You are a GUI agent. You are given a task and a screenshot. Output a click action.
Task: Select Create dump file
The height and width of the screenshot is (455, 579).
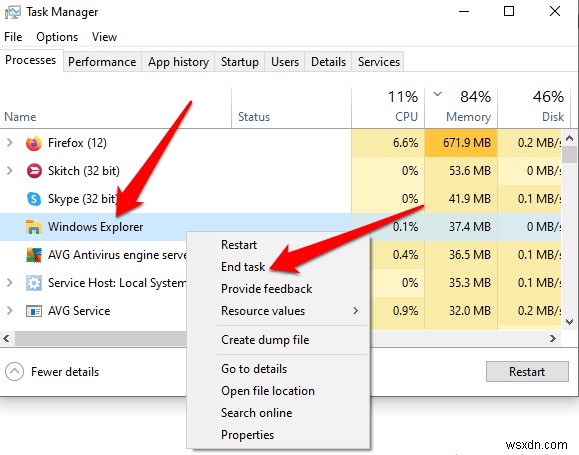point(265,339)
